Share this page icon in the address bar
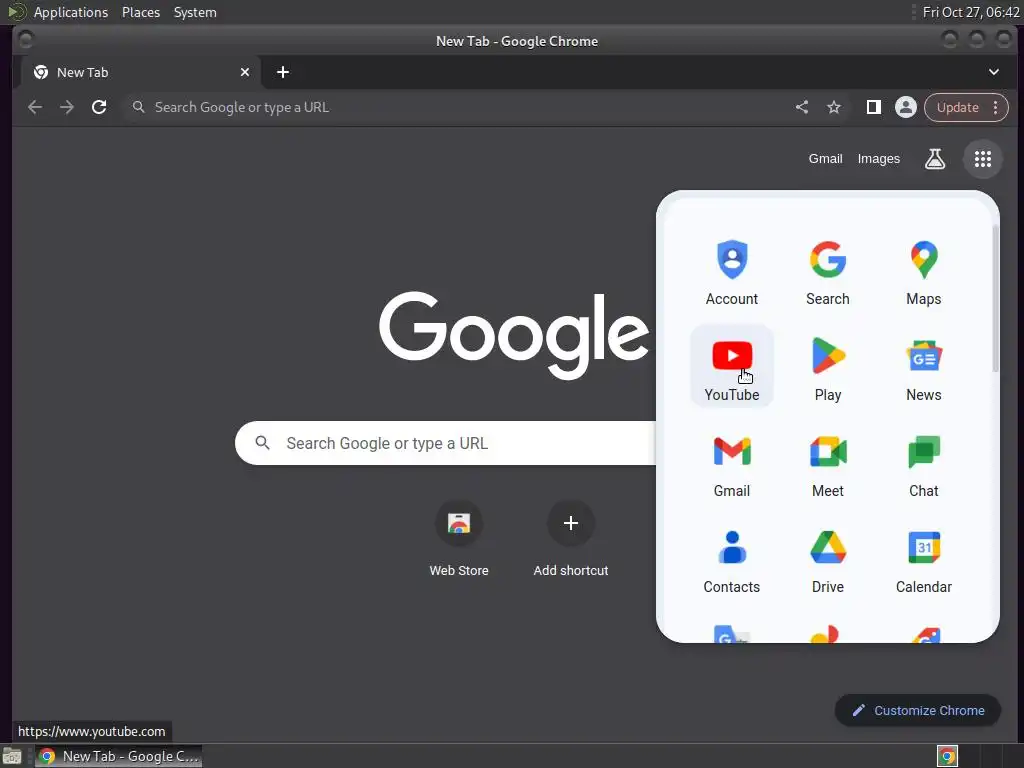This screenshot has height=768, width=1024. [x=802, y=107]
